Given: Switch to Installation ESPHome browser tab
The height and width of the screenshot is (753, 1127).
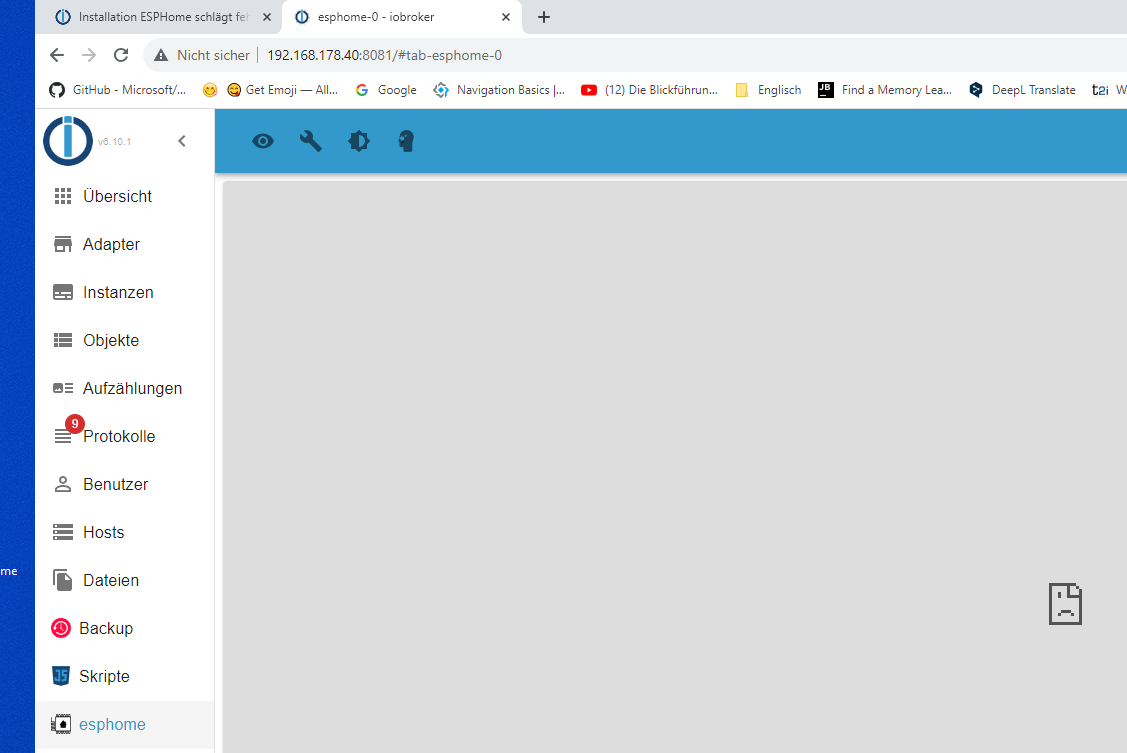Looking at the screenshot, I should pos(164,17).
